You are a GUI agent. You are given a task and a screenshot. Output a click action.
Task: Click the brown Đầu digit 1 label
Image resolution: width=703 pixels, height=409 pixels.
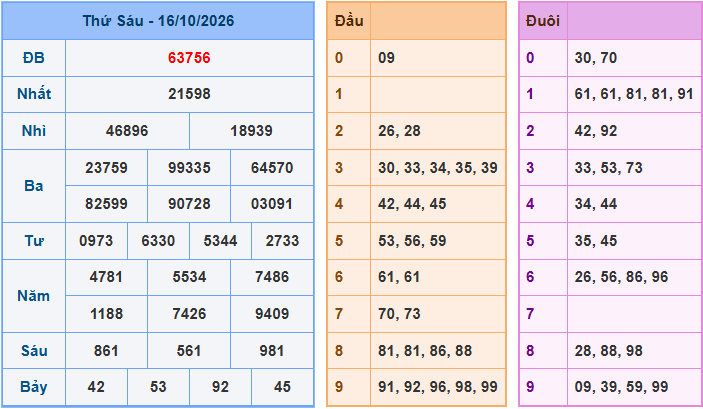pyautogui.click(x=338, y=94)
